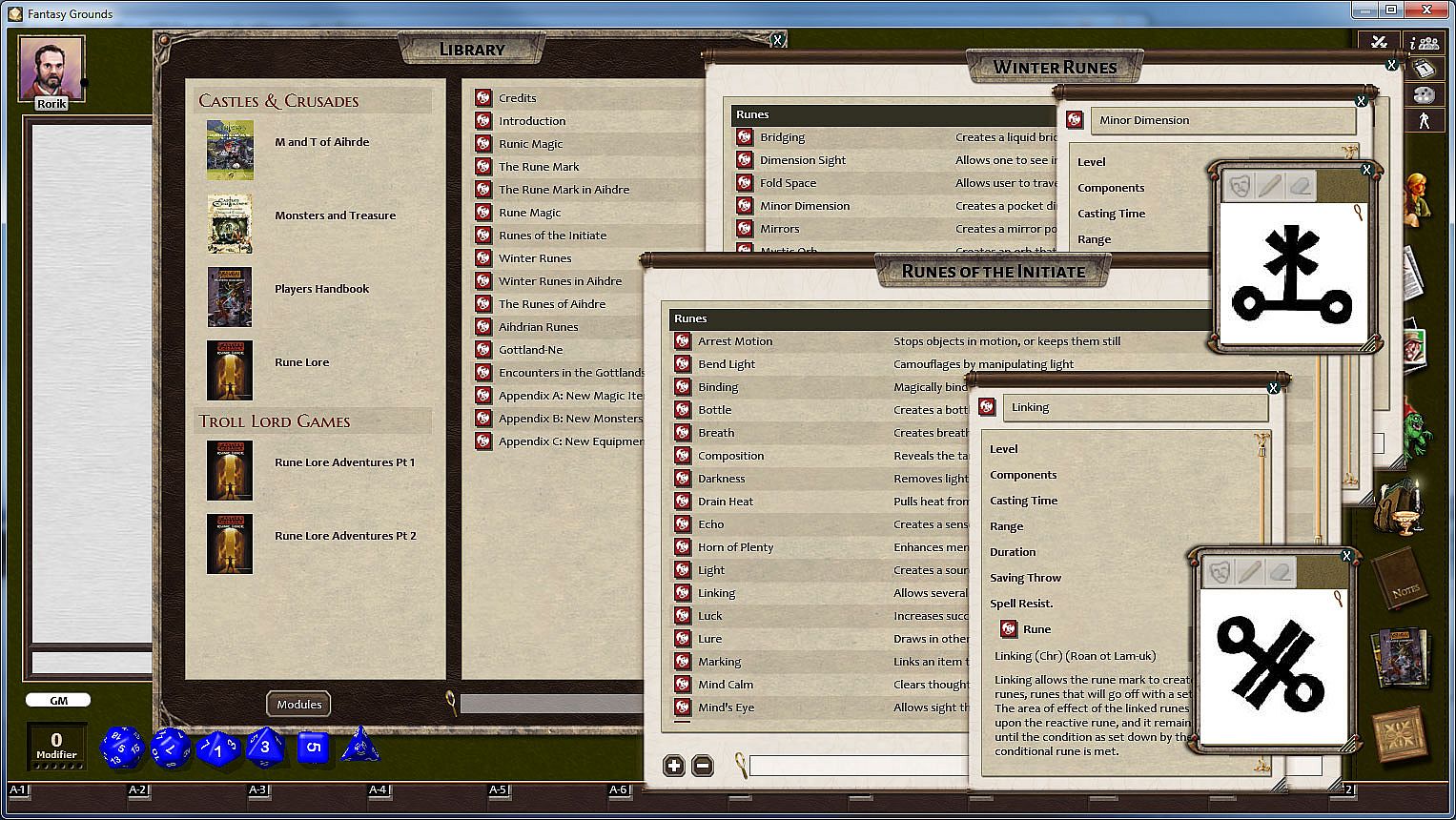Viewport: 1456px width, 820px height.
Task: Open the carved wooden box token icon
Action: (x=1399, y=735)
